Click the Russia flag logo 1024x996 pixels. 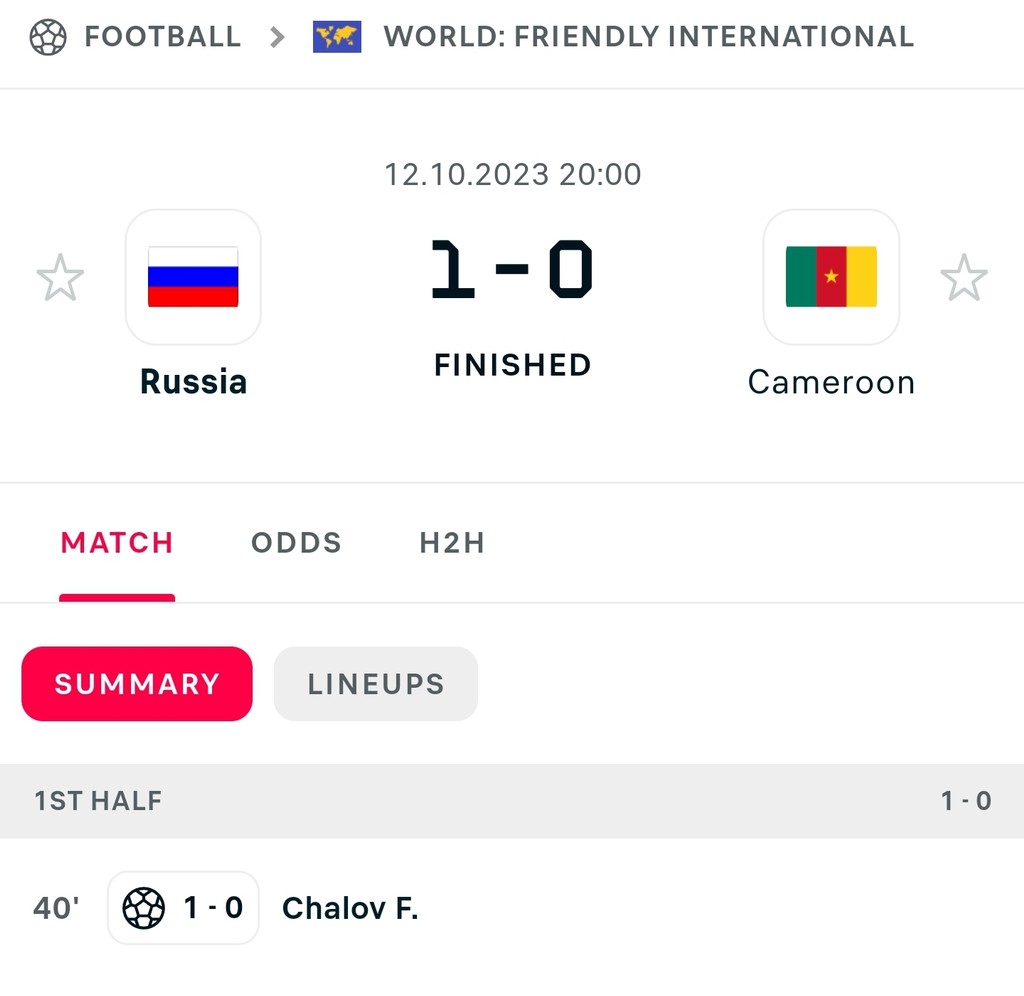pos(193,277)
